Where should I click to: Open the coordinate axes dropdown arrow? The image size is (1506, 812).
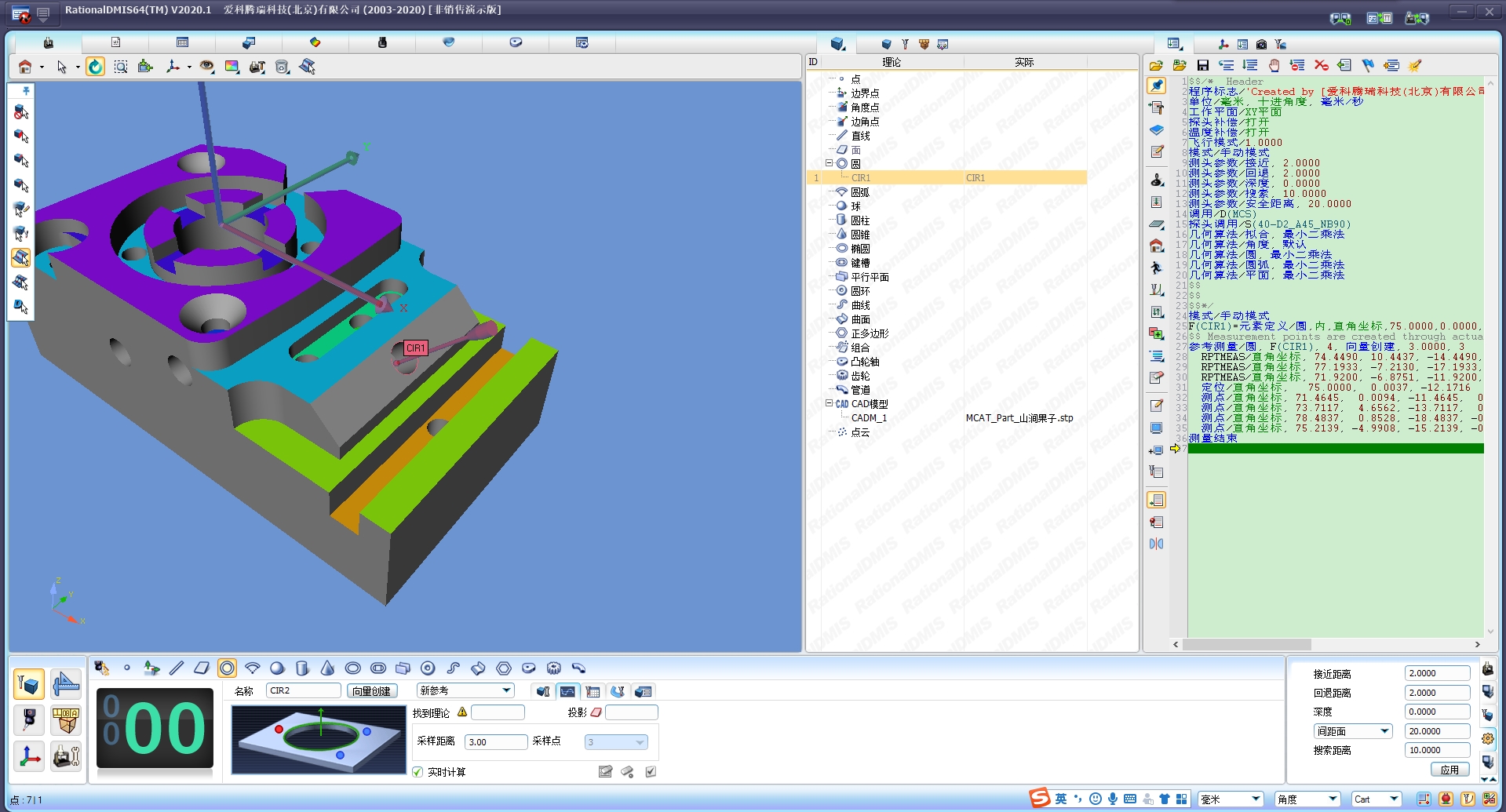[189, 67]
